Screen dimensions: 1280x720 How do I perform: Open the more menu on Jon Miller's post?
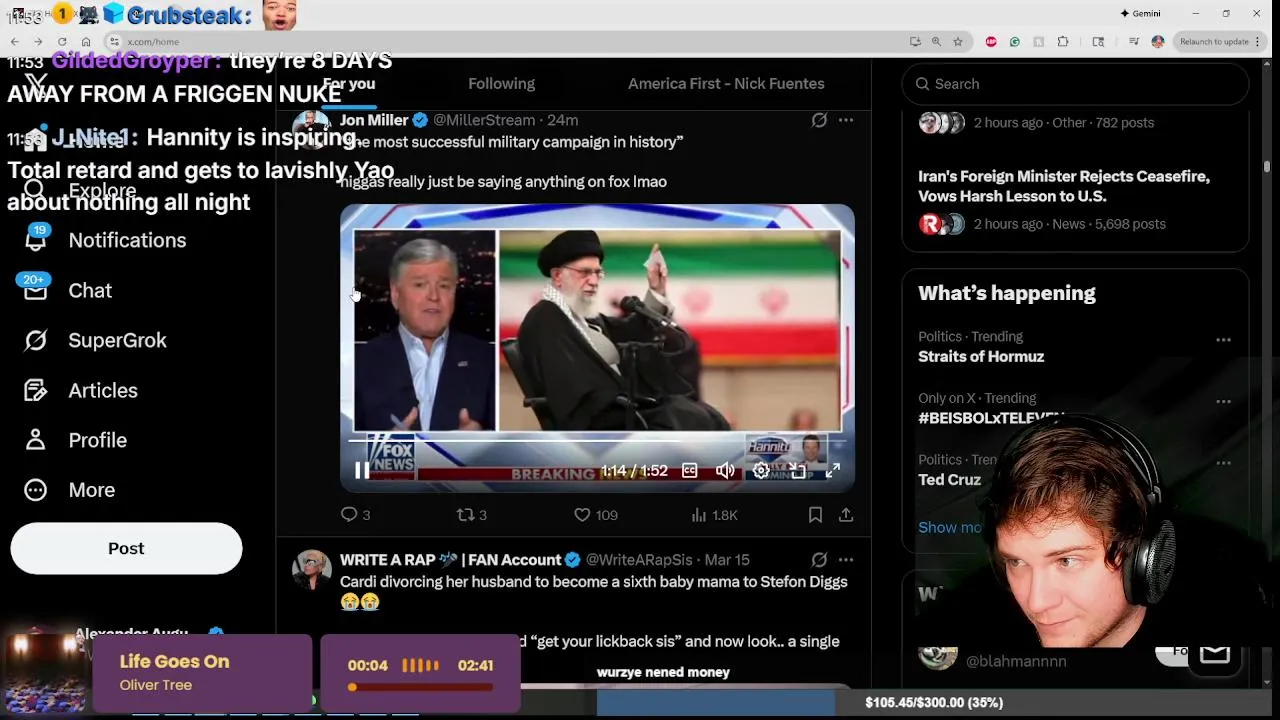pyautogui.click(x=846, y=120)
